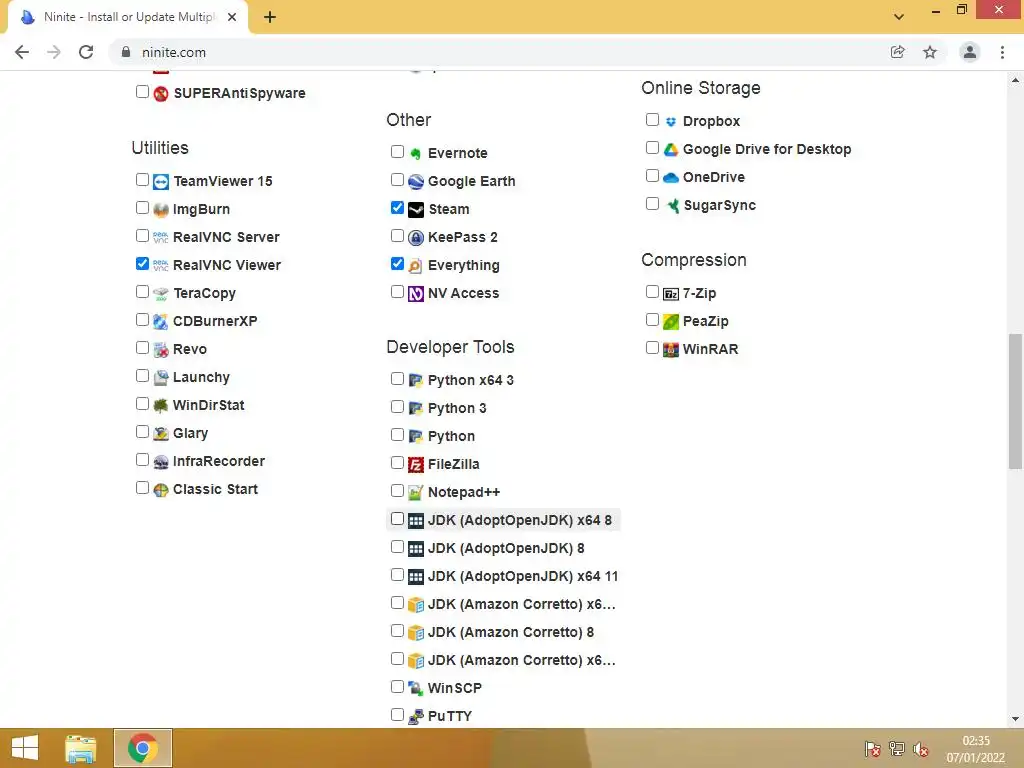Click the Python 3 label
This screenshot has height=768, width=1024.
pyautogui.click(x=457, y=409)
